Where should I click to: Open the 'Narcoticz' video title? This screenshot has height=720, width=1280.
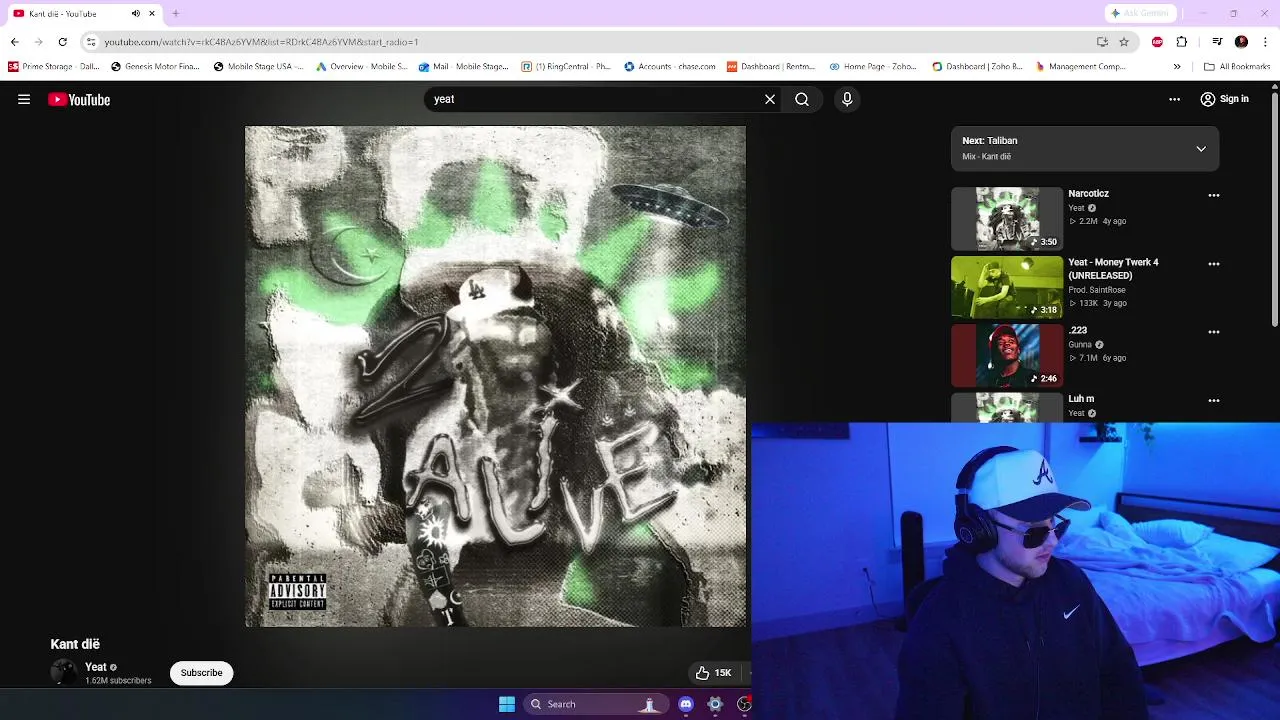pyautogui.click(x=1088, y=193)
